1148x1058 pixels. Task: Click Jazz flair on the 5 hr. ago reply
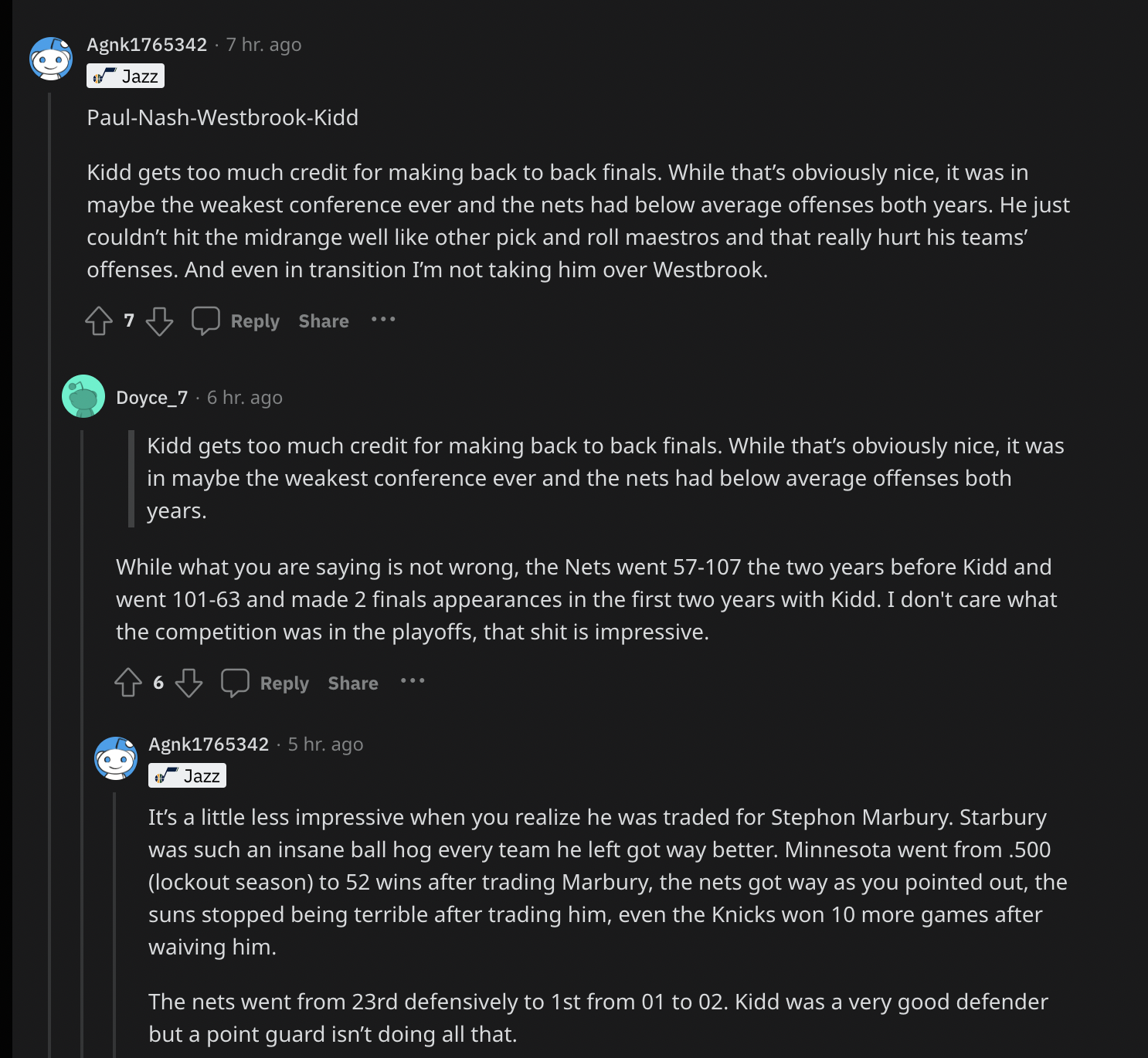click(187, 776)
